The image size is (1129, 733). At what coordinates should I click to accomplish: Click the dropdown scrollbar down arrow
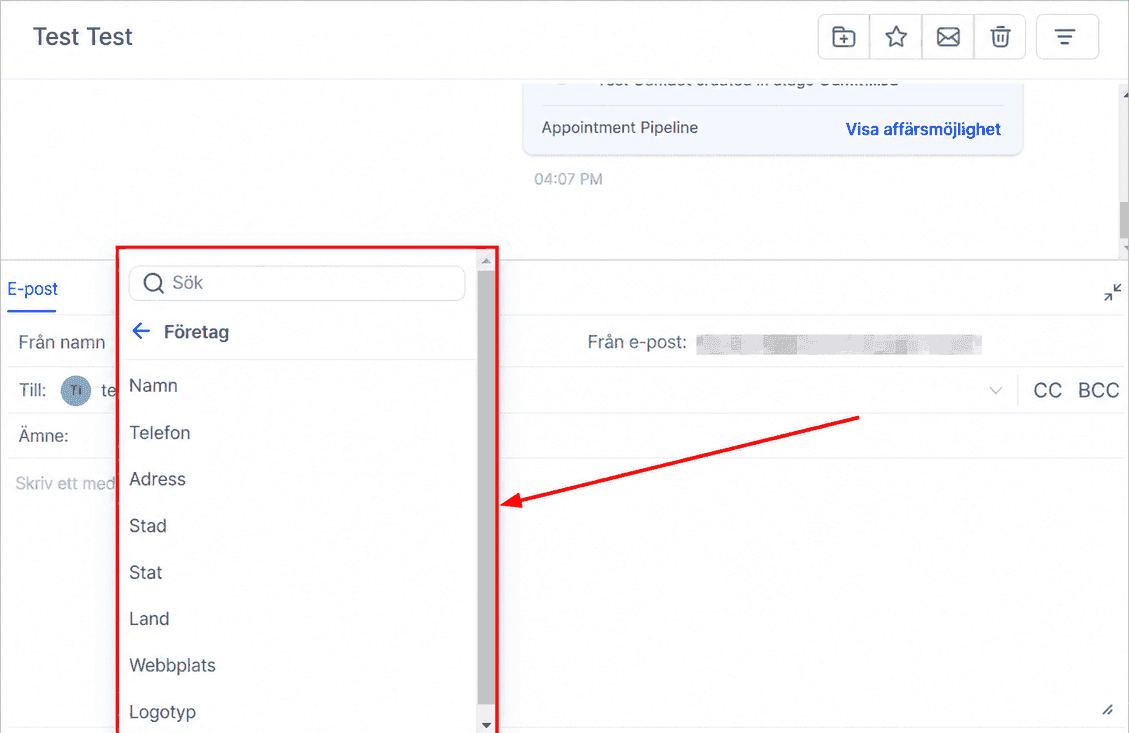[x=486, y=725]
